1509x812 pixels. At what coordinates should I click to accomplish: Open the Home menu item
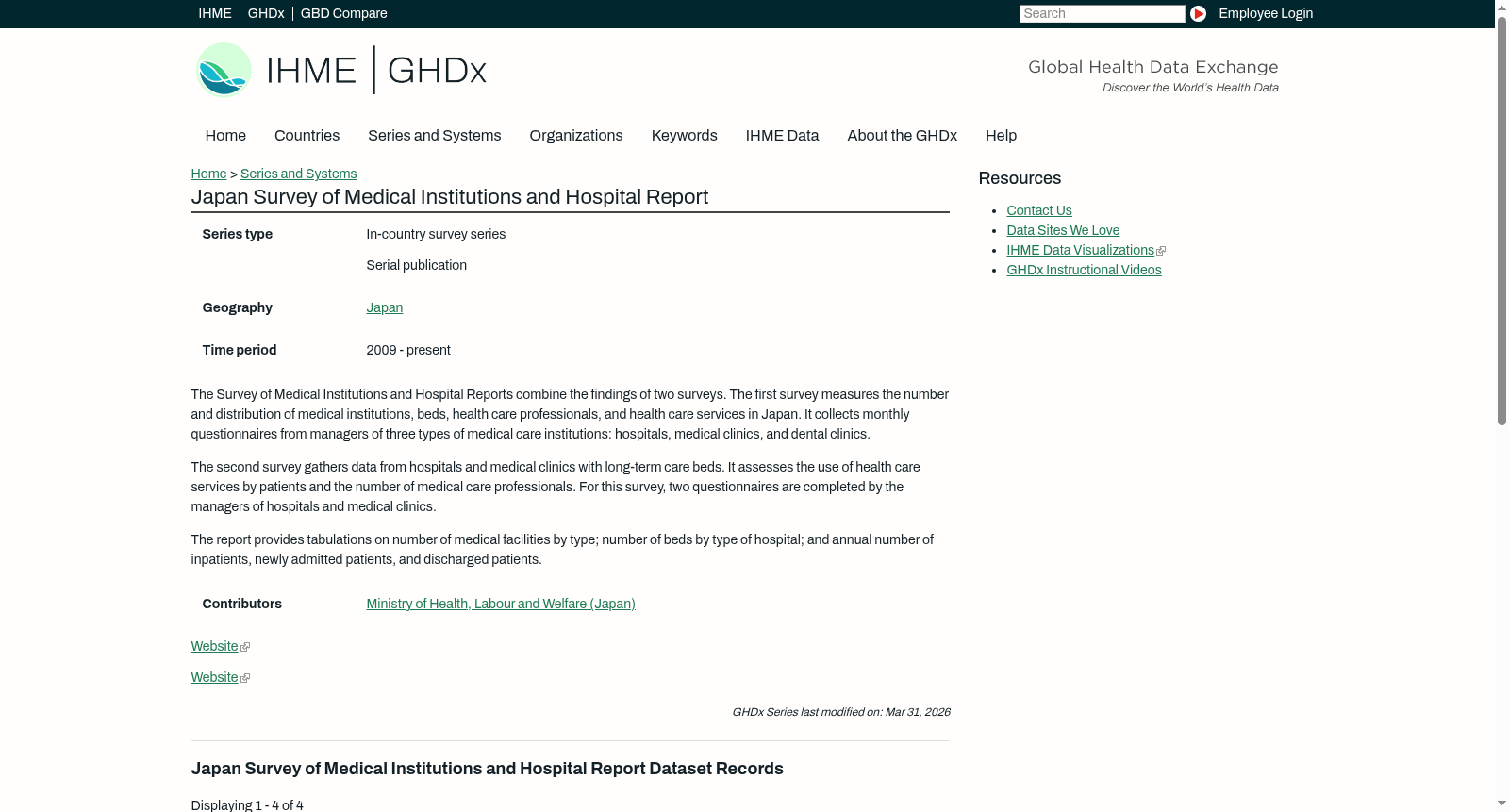[225, 136]
